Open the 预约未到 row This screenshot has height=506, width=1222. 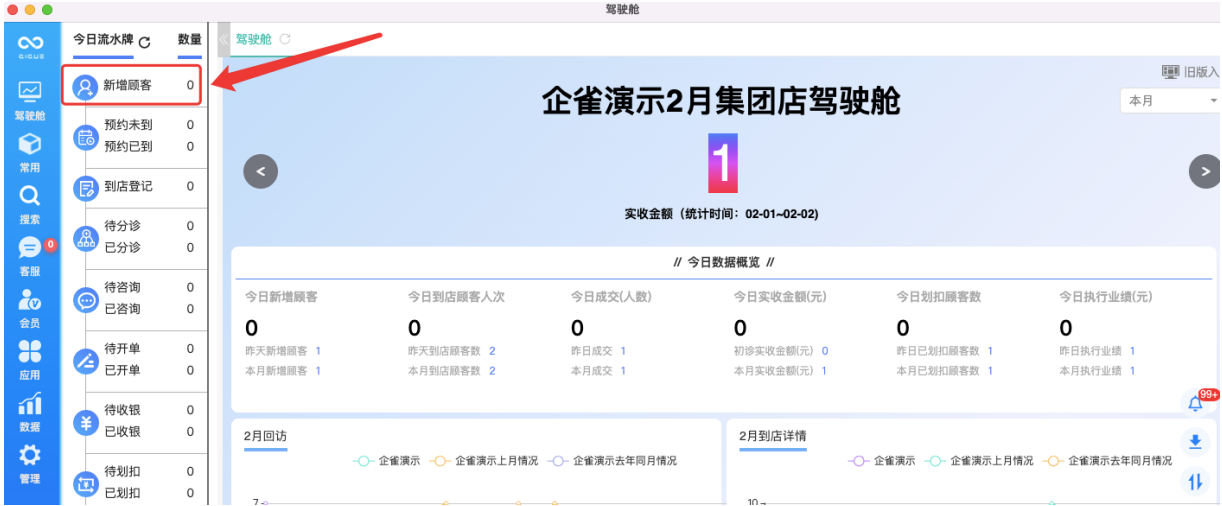point(148,125)
